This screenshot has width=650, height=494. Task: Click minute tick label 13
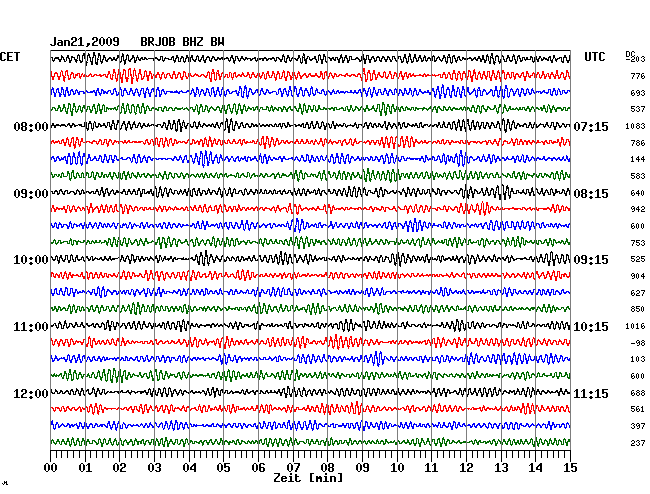tap(501, 468)
